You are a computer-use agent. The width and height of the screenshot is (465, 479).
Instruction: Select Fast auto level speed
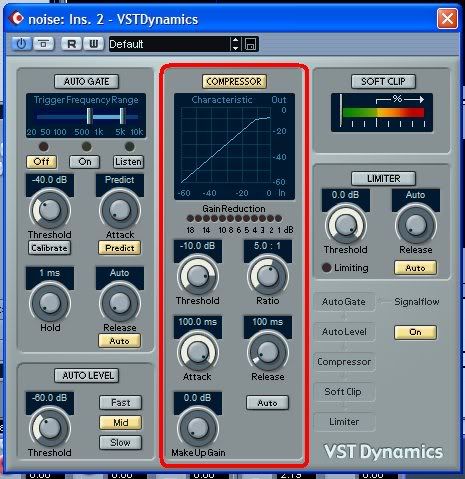tap(120, 403)
